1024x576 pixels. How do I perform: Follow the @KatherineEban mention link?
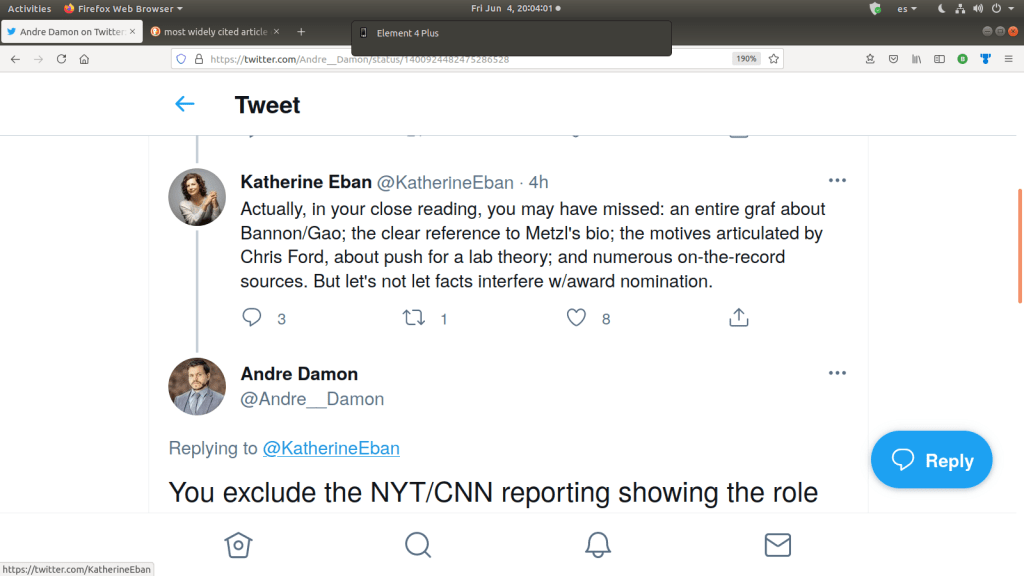coord(331,448)
